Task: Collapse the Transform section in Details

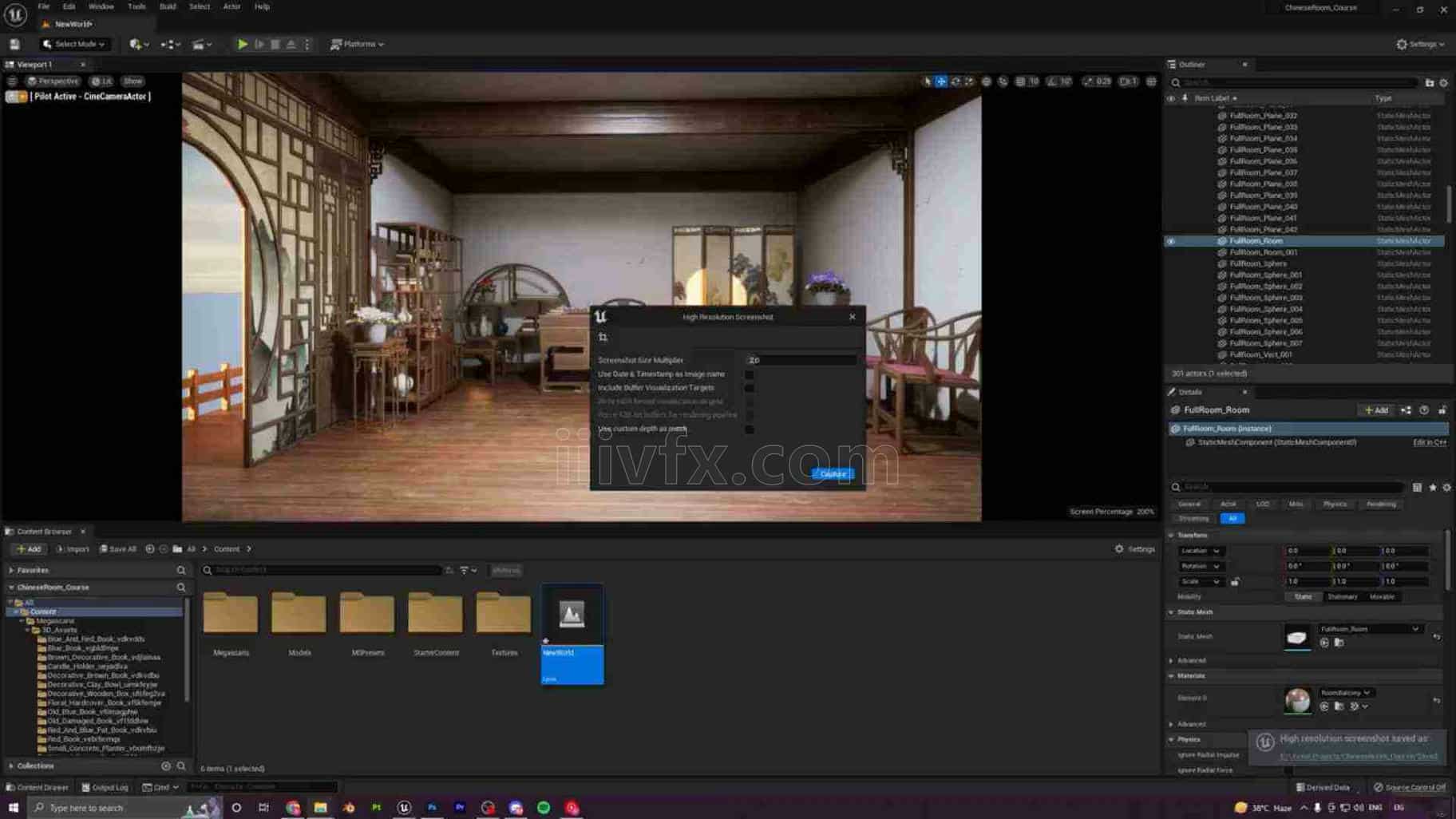Action: coord(1172,536)
